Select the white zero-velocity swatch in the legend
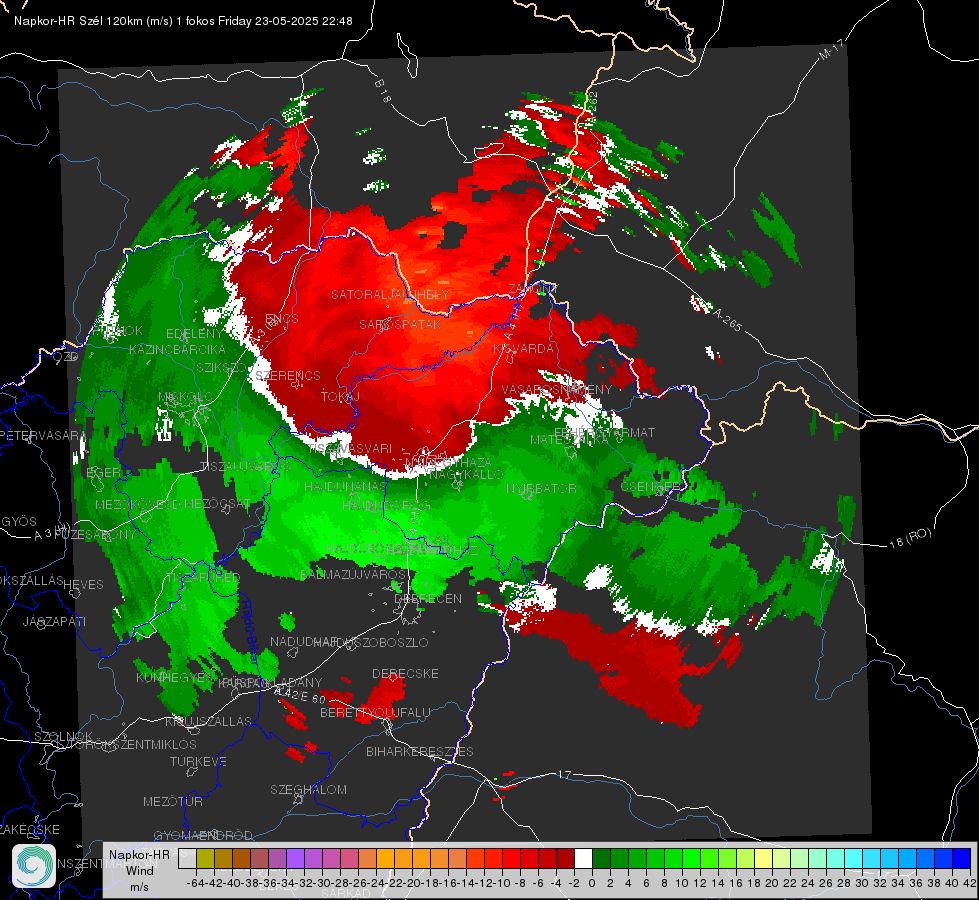The height and width of the screenshot is (900, 979). pos(583,859)
